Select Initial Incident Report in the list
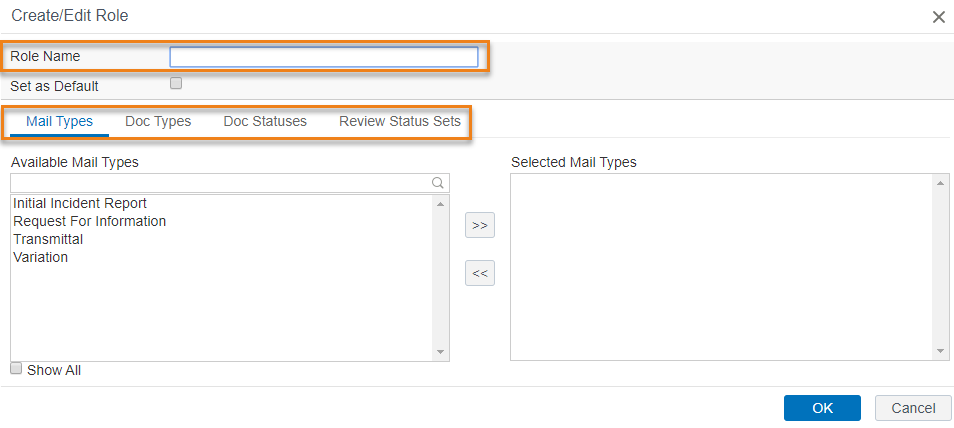Screen dimensions: 954x428 click(x=80, y=203)
